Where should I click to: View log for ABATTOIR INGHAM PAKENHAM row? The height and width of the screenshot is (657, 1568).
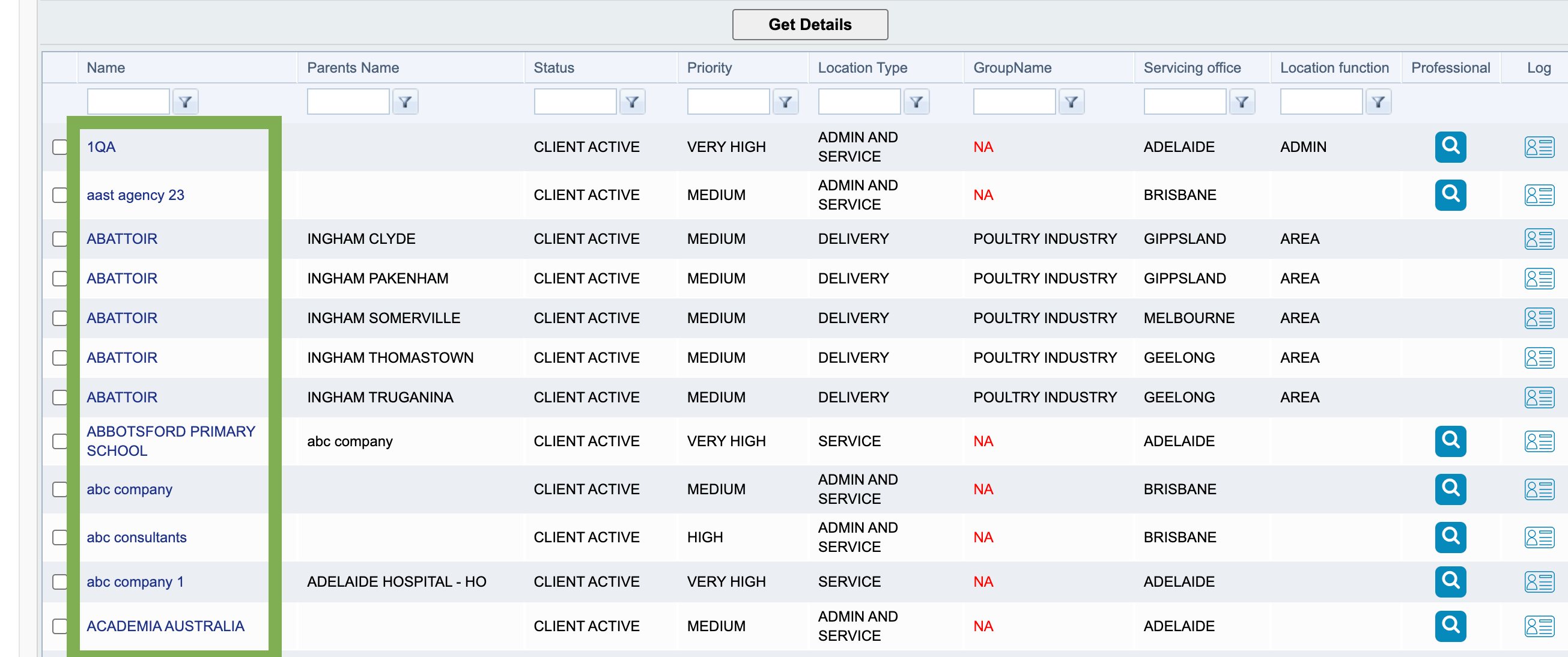(1539, 278)
